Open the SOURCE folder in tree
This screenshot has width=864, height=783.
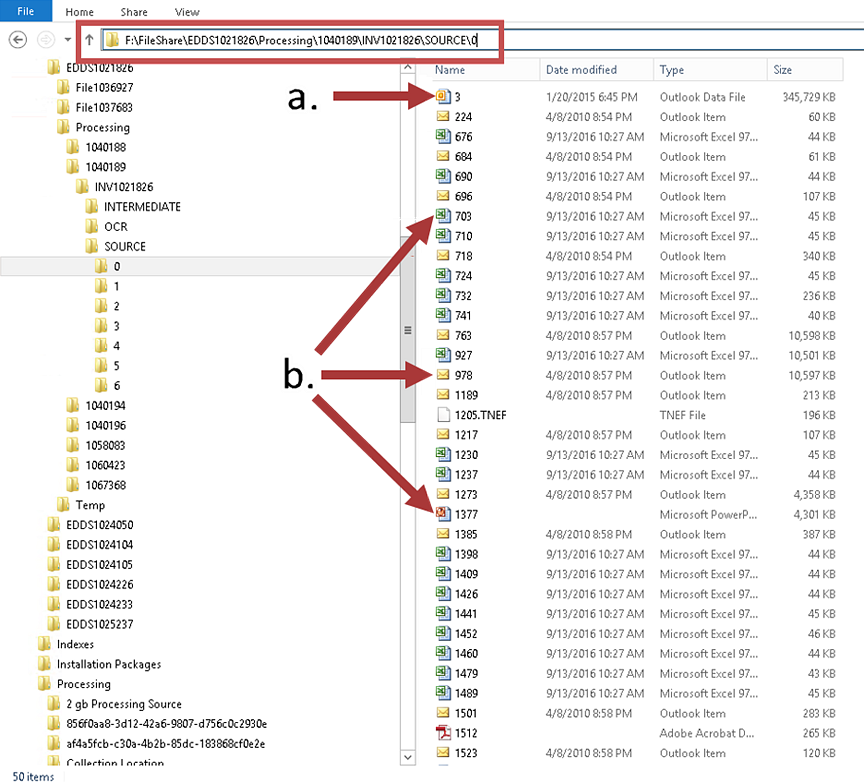[125, 246]
